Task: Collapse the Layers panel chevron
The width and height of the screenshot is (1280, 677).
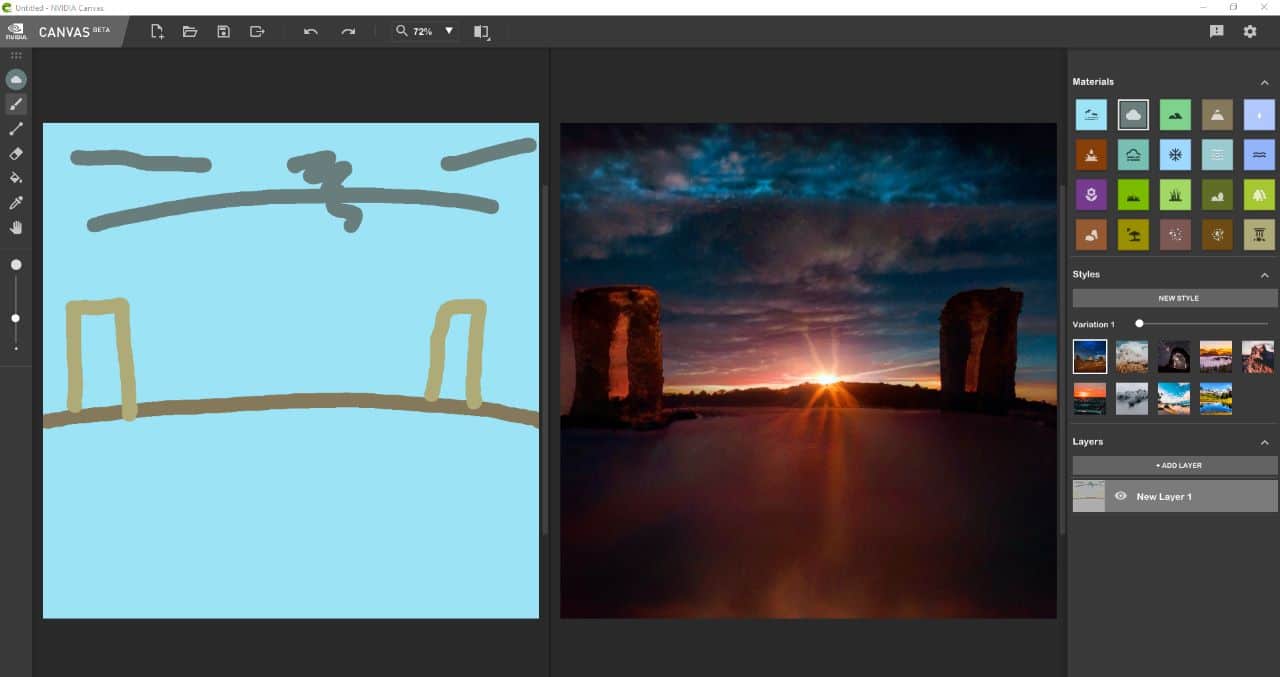Action: tap(1264, 442)
